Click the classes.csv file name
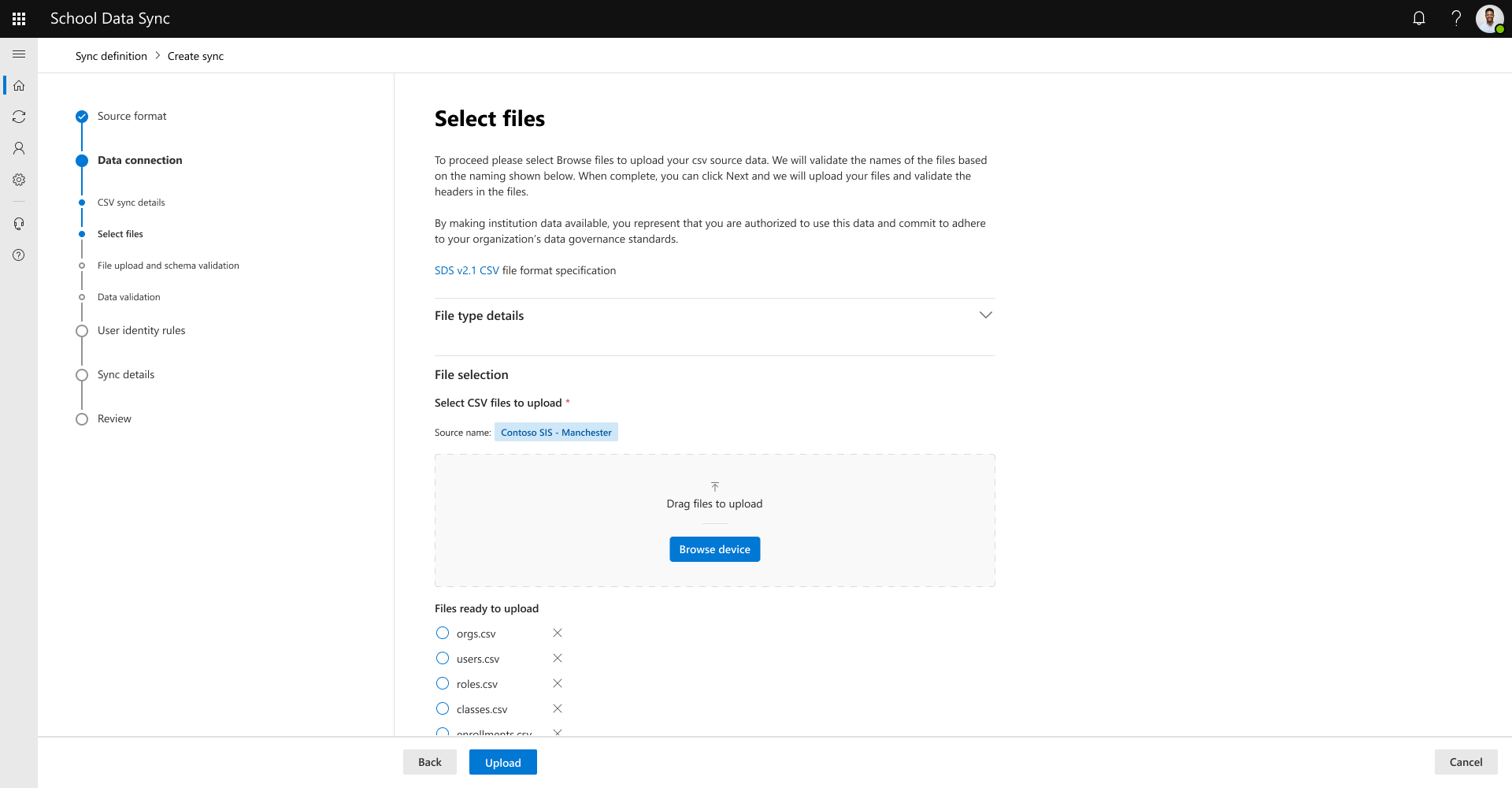The width and height of the screenshot is (1512, 788). point(482,709)
